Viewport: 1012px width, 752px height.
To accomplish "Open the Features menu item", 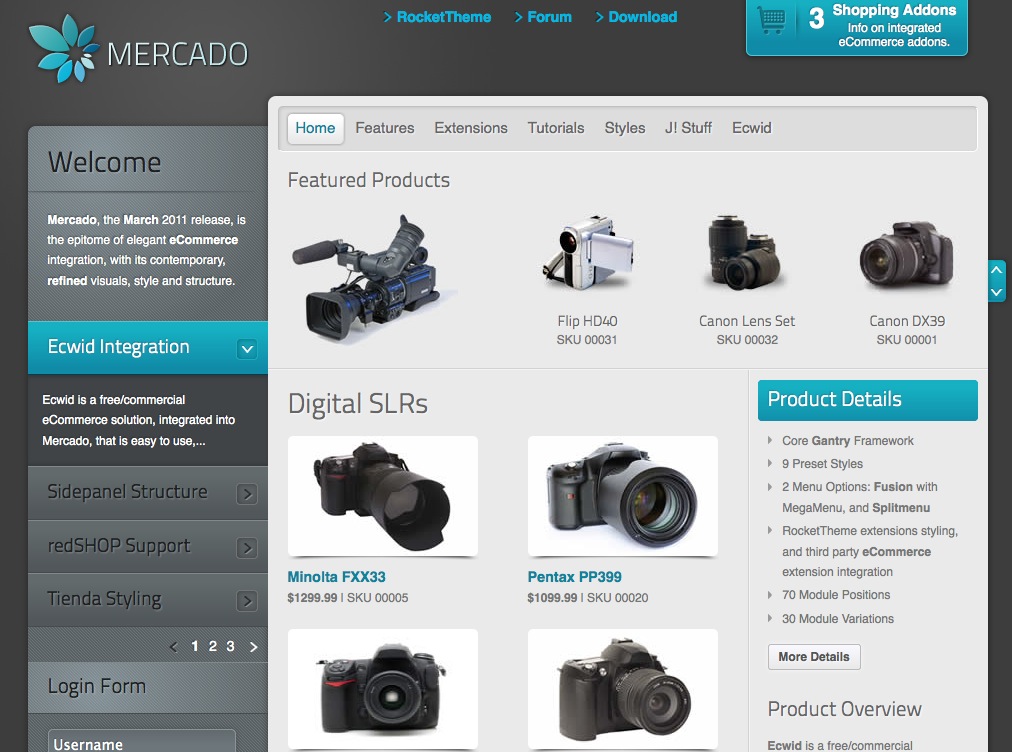I will pyautogui.click(x=384, y=128).
